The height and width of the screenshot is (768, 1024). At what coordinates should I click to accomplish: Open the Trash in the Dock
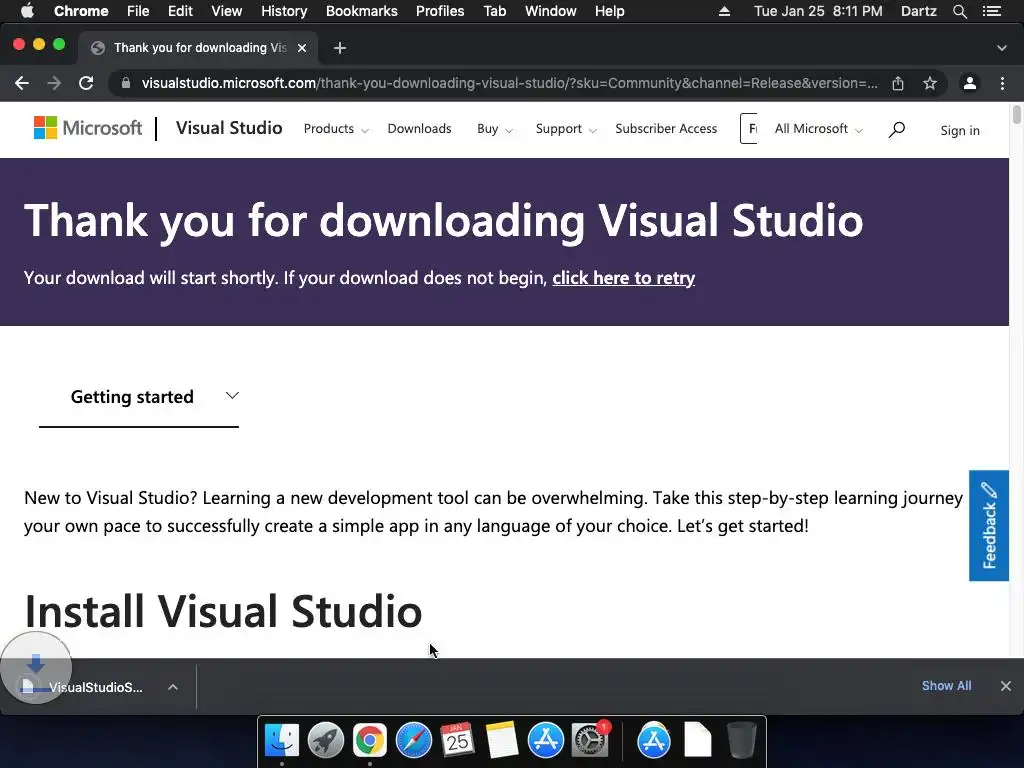click(x=742, y=741)
